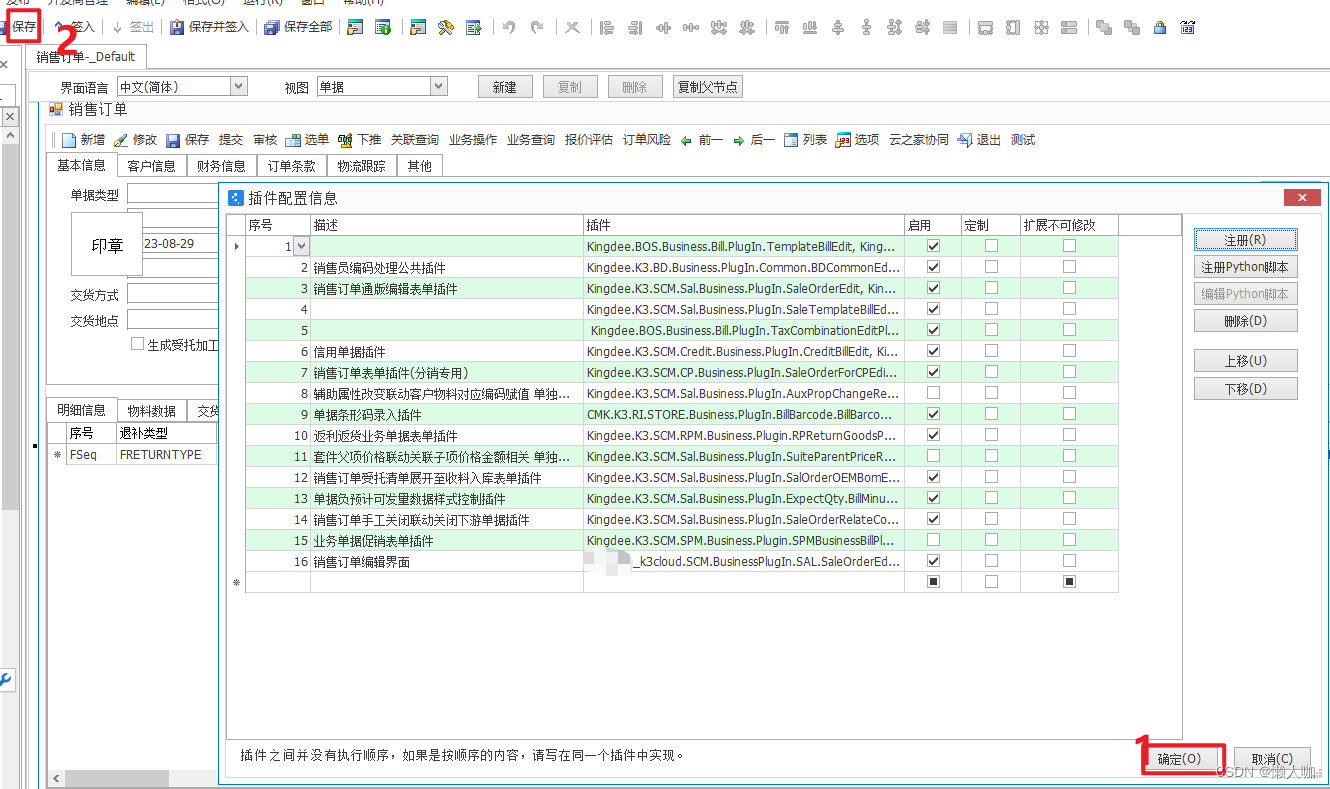The height and width of the screenshot is (789, 1330).
Task: Toggle 启用 checkbox for 销售订单编辑界面 row
Action: coord(933,561)
